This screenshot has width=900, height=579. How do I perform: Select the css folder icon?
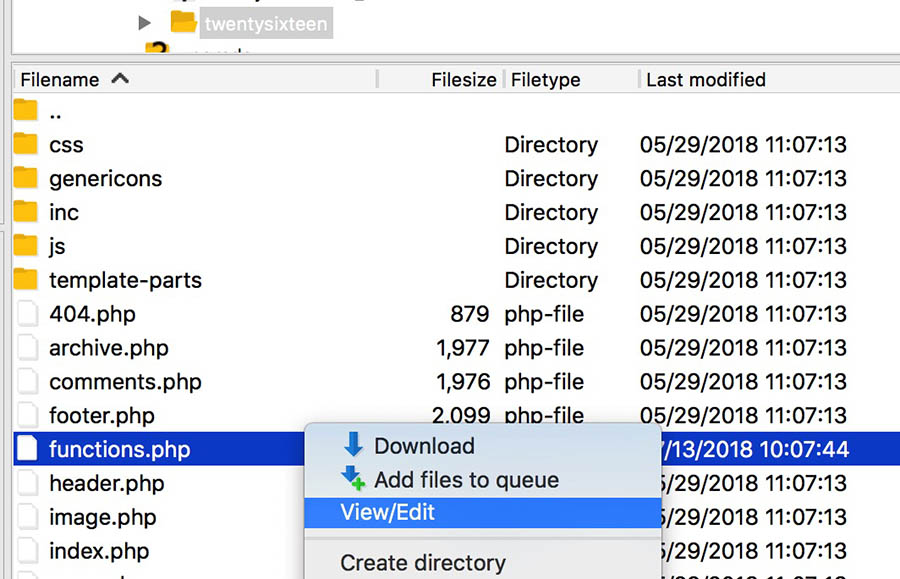[x=26, y=145]
